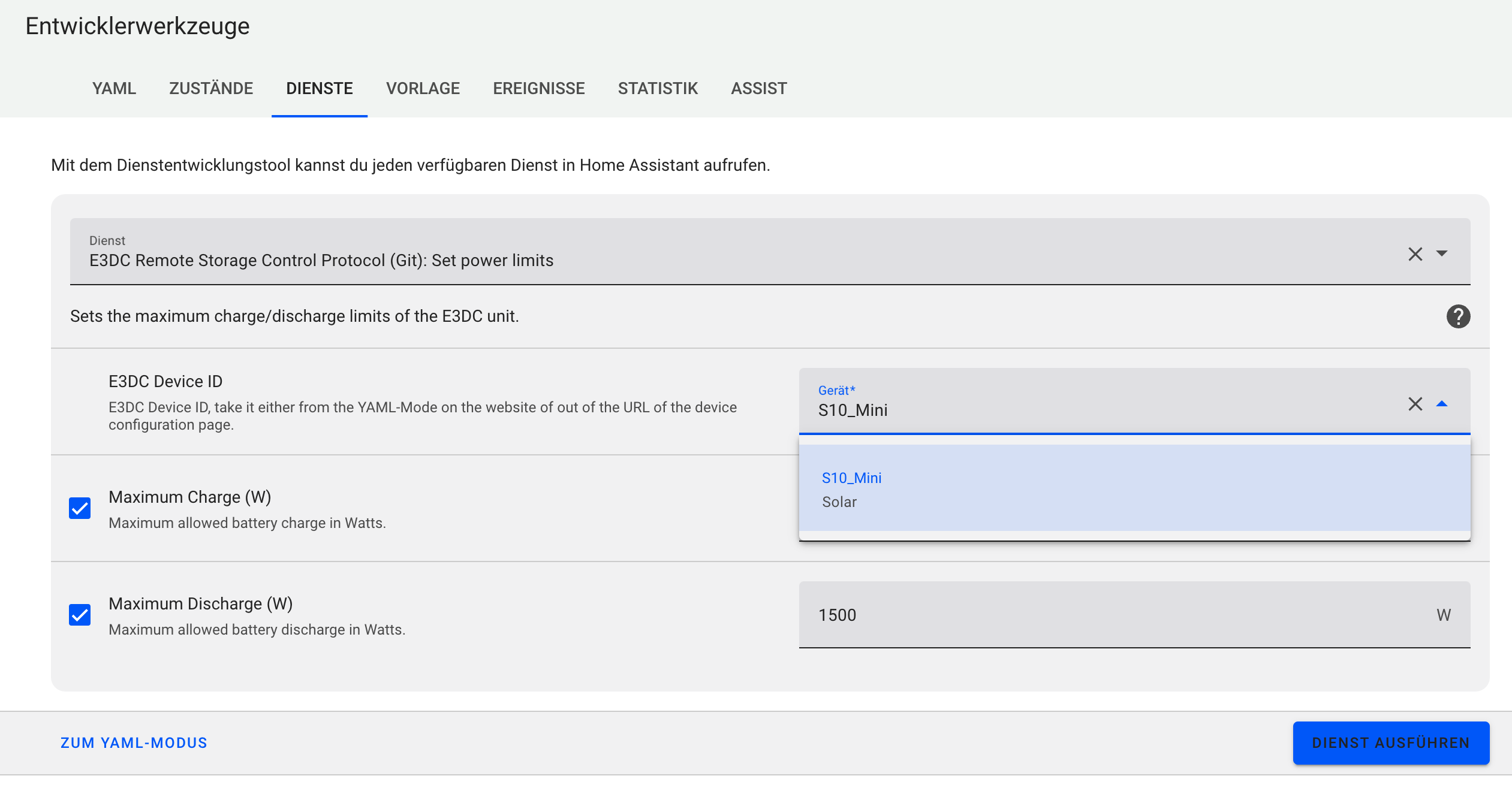Viewport: 1512px width, 797px height.
Task: Clear the Gerät field using its X icon
Action: click(x=1416, y=404)
